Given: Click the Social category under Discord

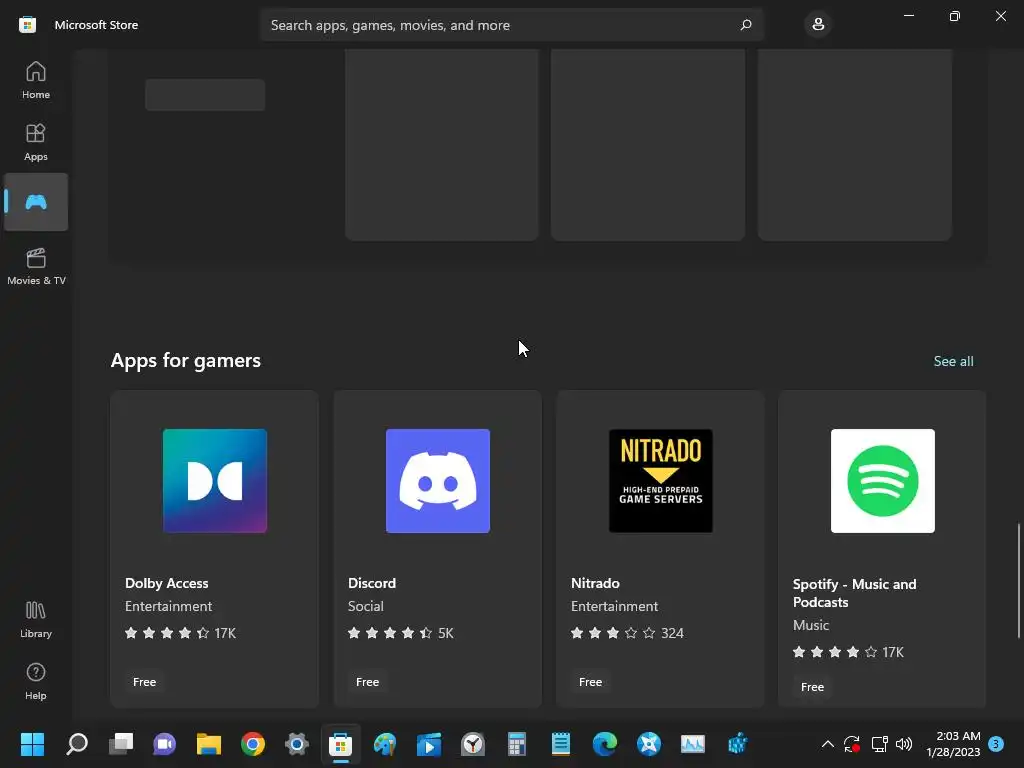Looking at the screenshot, I should pyautogui.click(x=366, y=606).
